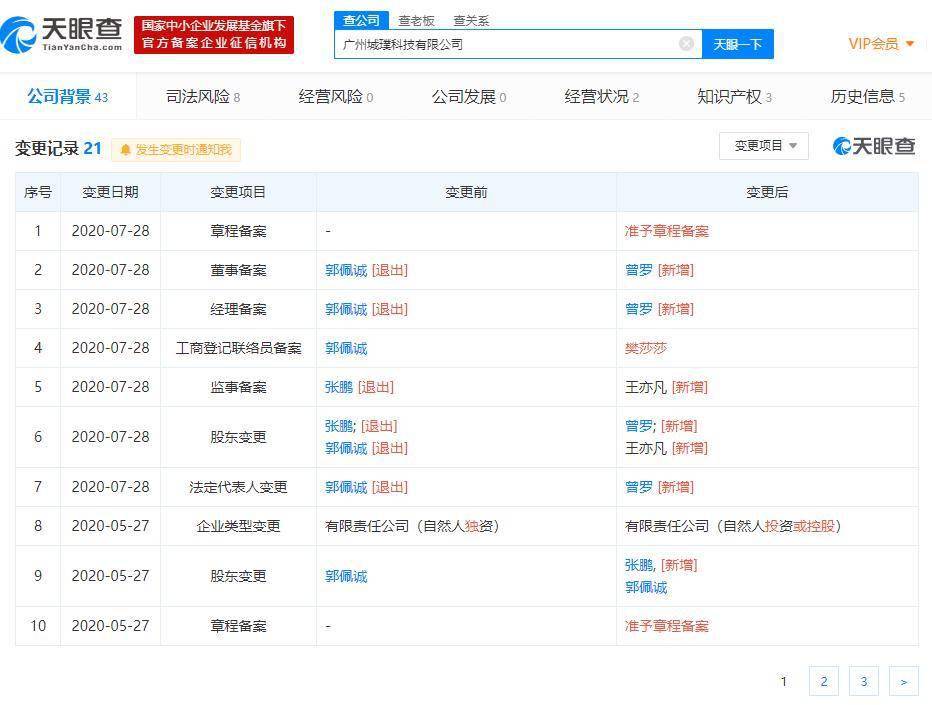
Task: Open 郭佩诚 link in 法定代表人变更 row
Action: [346, 487]
